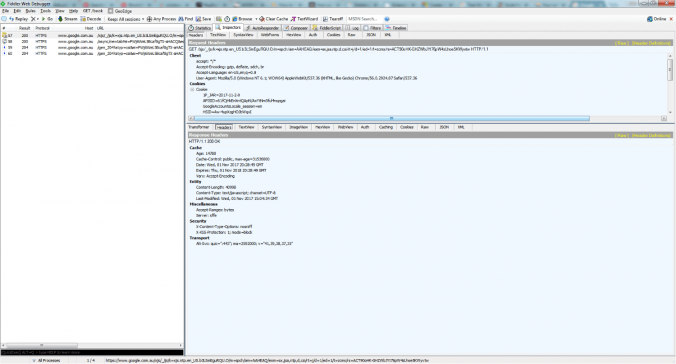The height and width of the screenshot is (364, 676).
Task: Select the Any Process crosshair icon
Action: click(x=149, y=19)
